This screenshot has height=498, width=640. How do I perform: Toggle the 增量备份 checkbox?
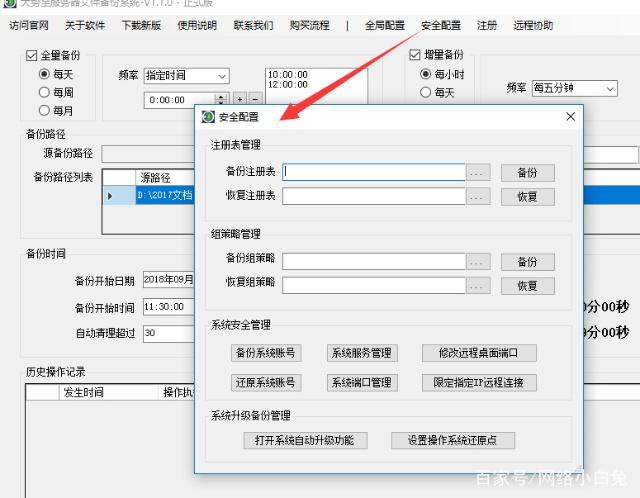point(415,54)
